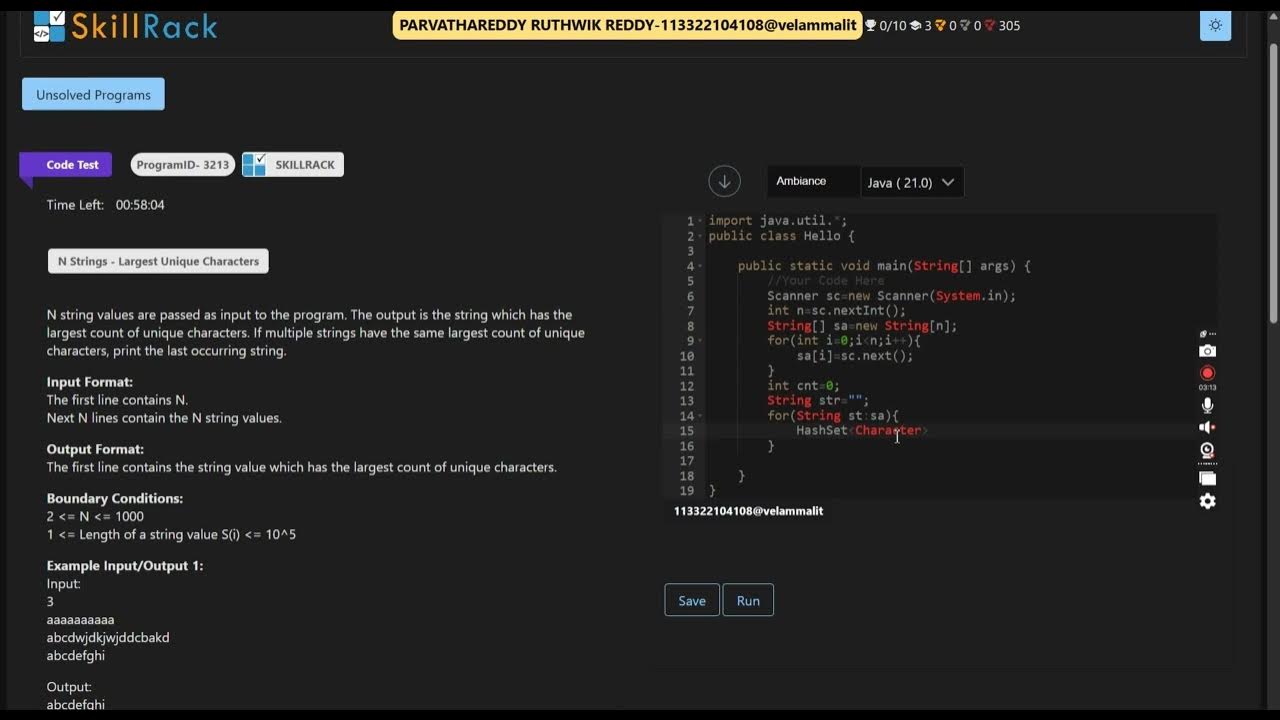Run the code with the Run button
Image resolution: width=1280 pixels, height=720 pixels.
coord(748,600)
